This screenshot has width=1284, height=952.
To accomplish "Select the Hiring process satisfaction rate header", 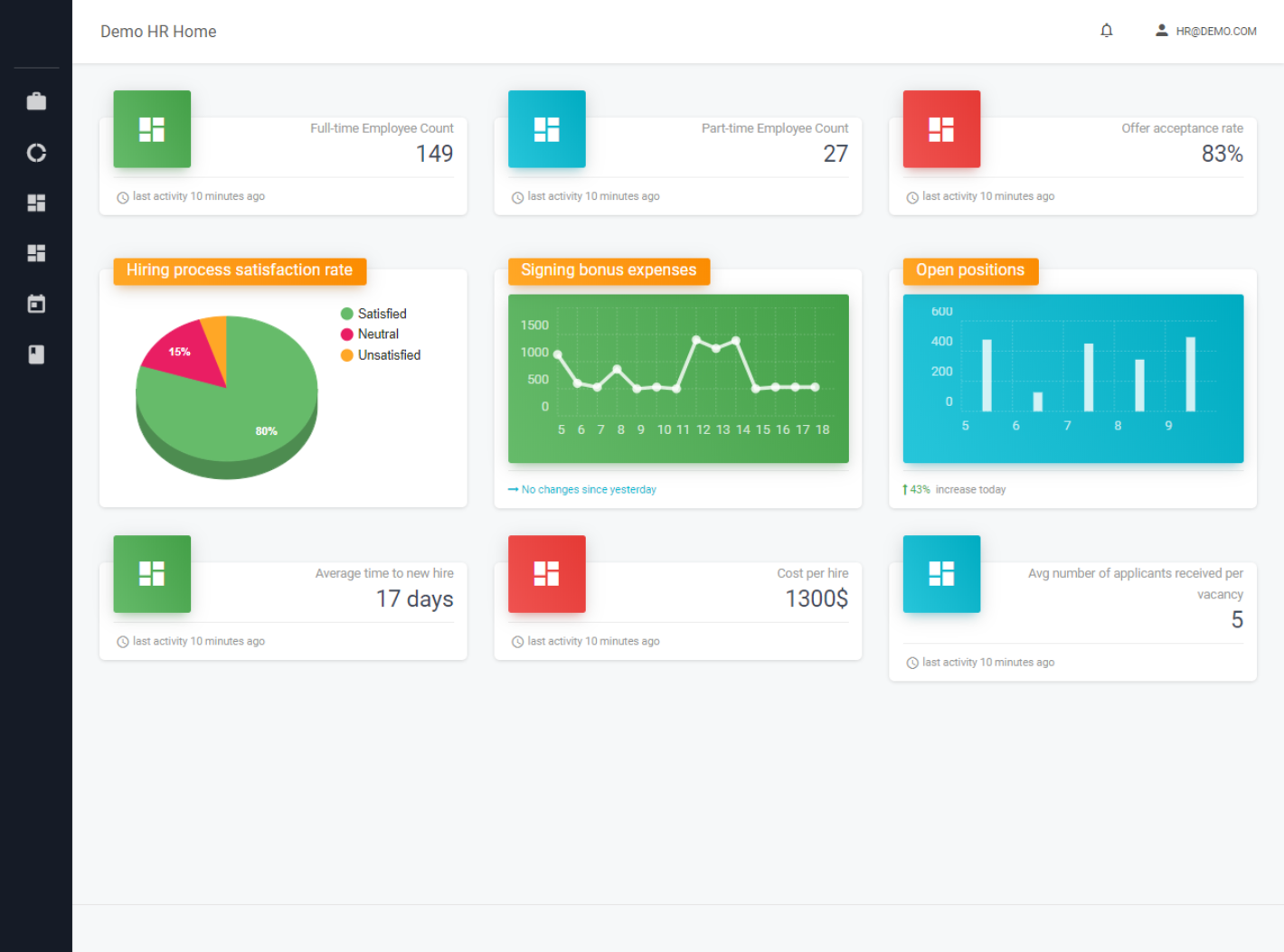I will tap(240, 270).
